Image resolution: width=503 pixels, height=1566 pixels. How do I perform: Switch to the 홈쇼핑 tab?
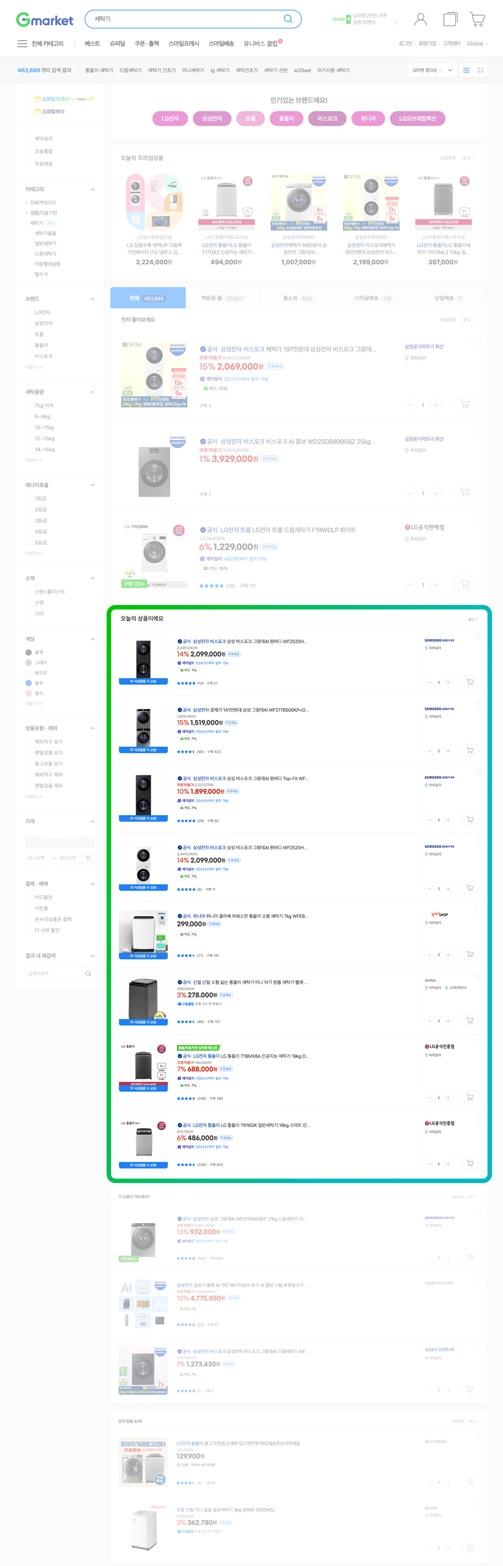click(x=298, y=298)
